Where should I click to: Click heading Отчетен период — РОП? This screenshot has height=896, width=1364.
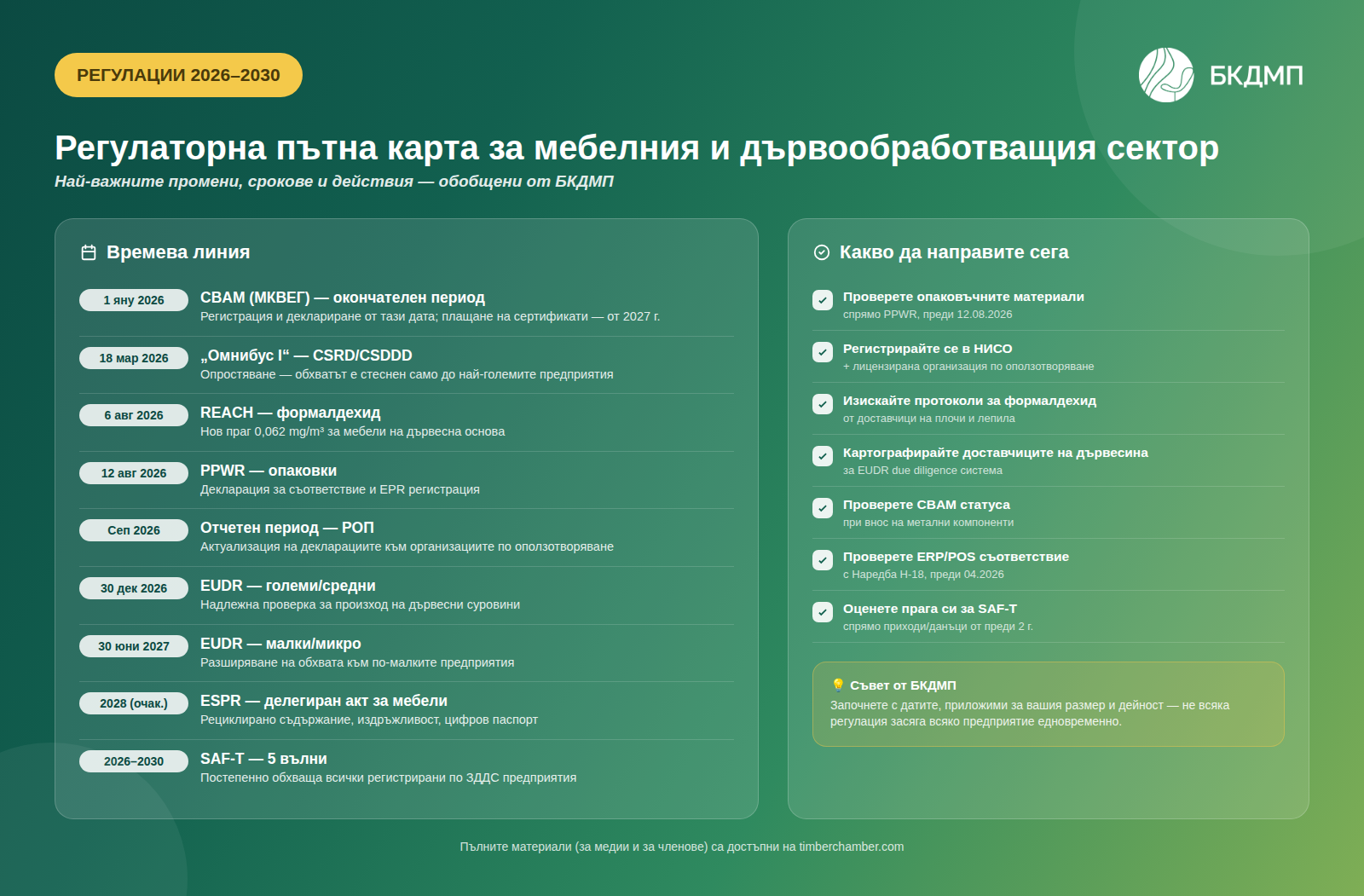tap(287, 528)
